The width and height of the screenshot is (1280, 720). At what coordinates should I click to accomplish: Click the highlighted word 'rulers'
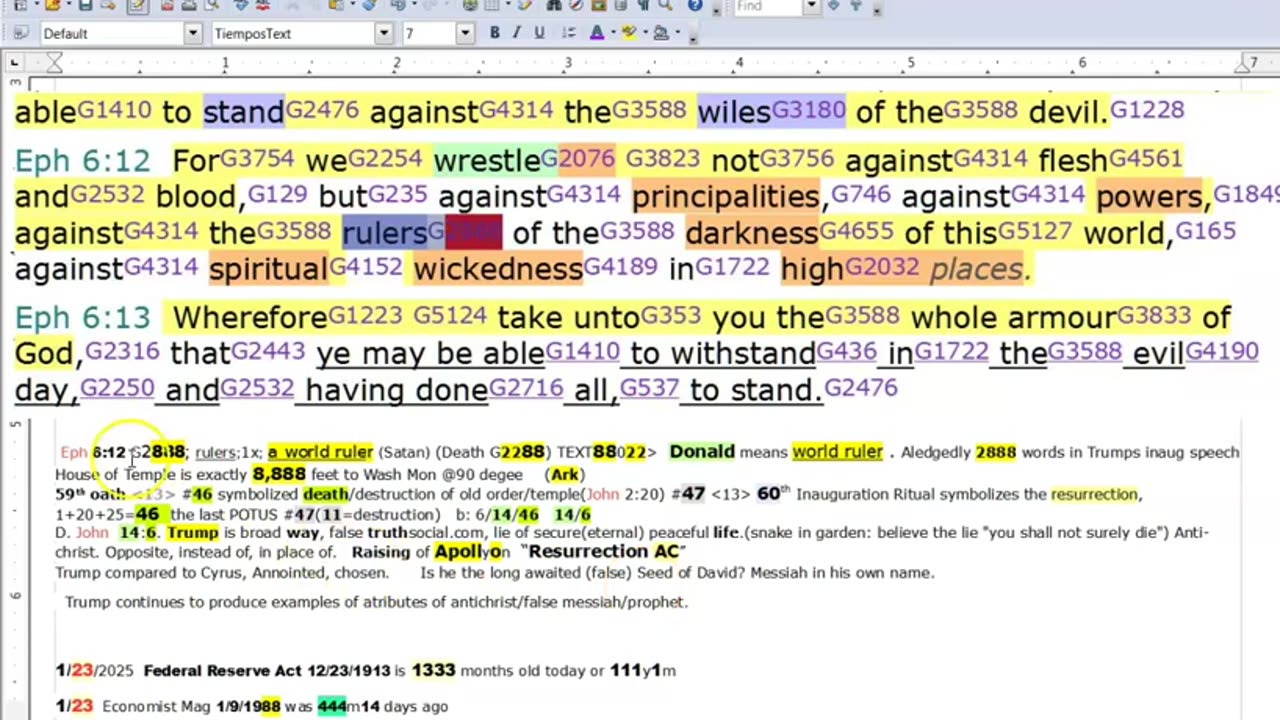pyautogui.click(x=385, y=233)
